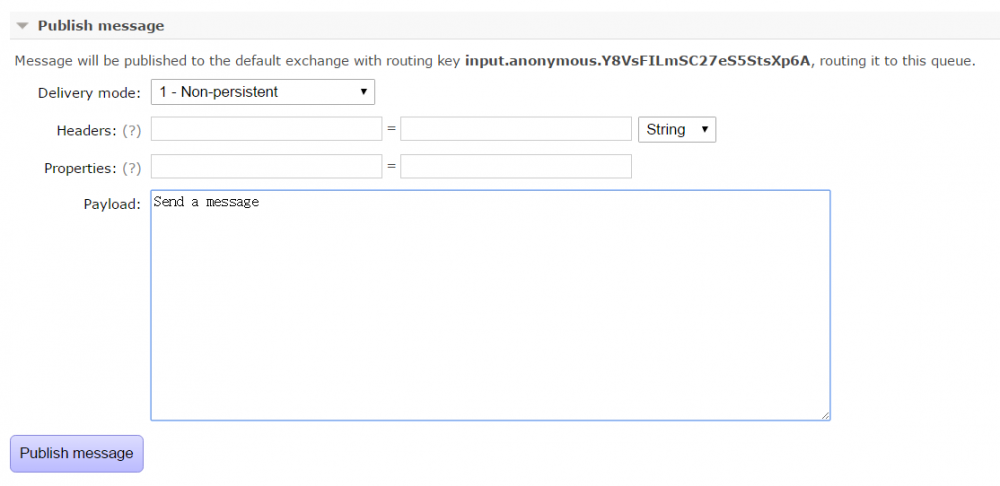Click the Payload label text
The width and height of the screenshot is (1000, 486).
pos(111,204)
